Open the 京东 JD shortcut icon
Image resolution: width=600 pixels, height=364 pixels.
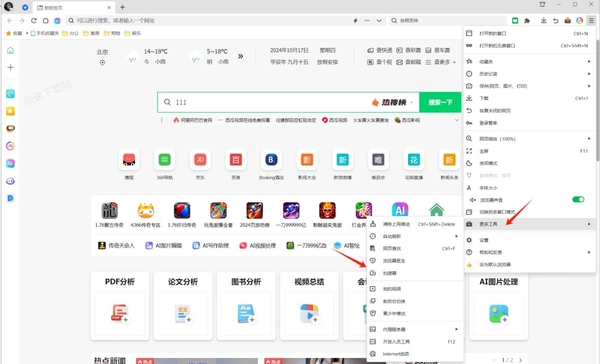[200, 160]
